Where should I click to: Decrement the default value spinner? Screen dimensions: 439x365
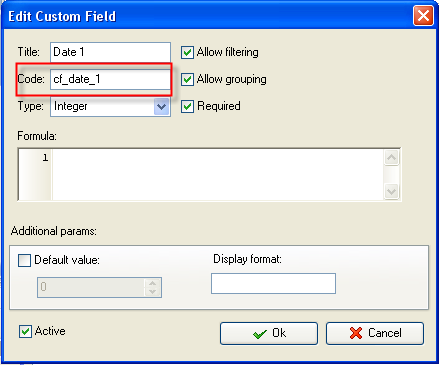coord(153,292)
